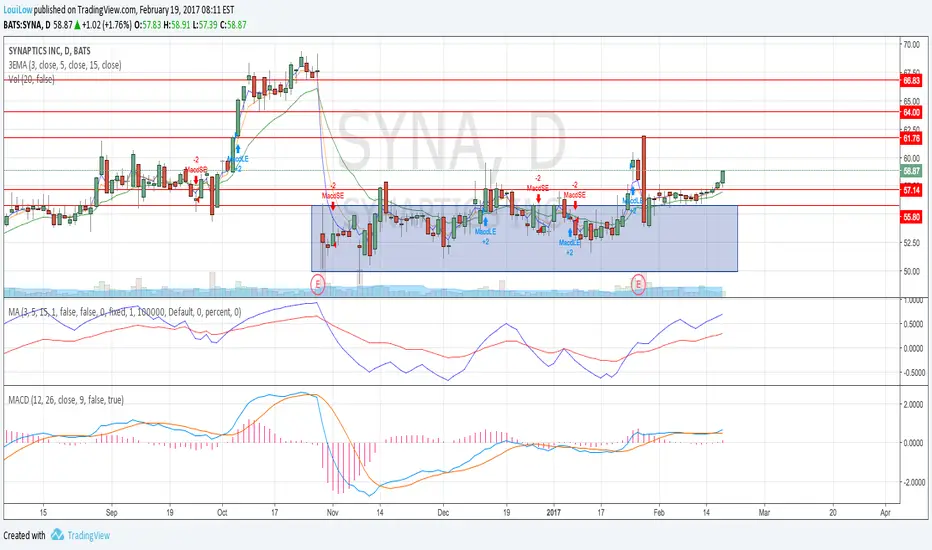Click the MacdSE -2 signal near November
Image resolution: width=932 pixels, height=550 pixels.
[x=333, y=197]
